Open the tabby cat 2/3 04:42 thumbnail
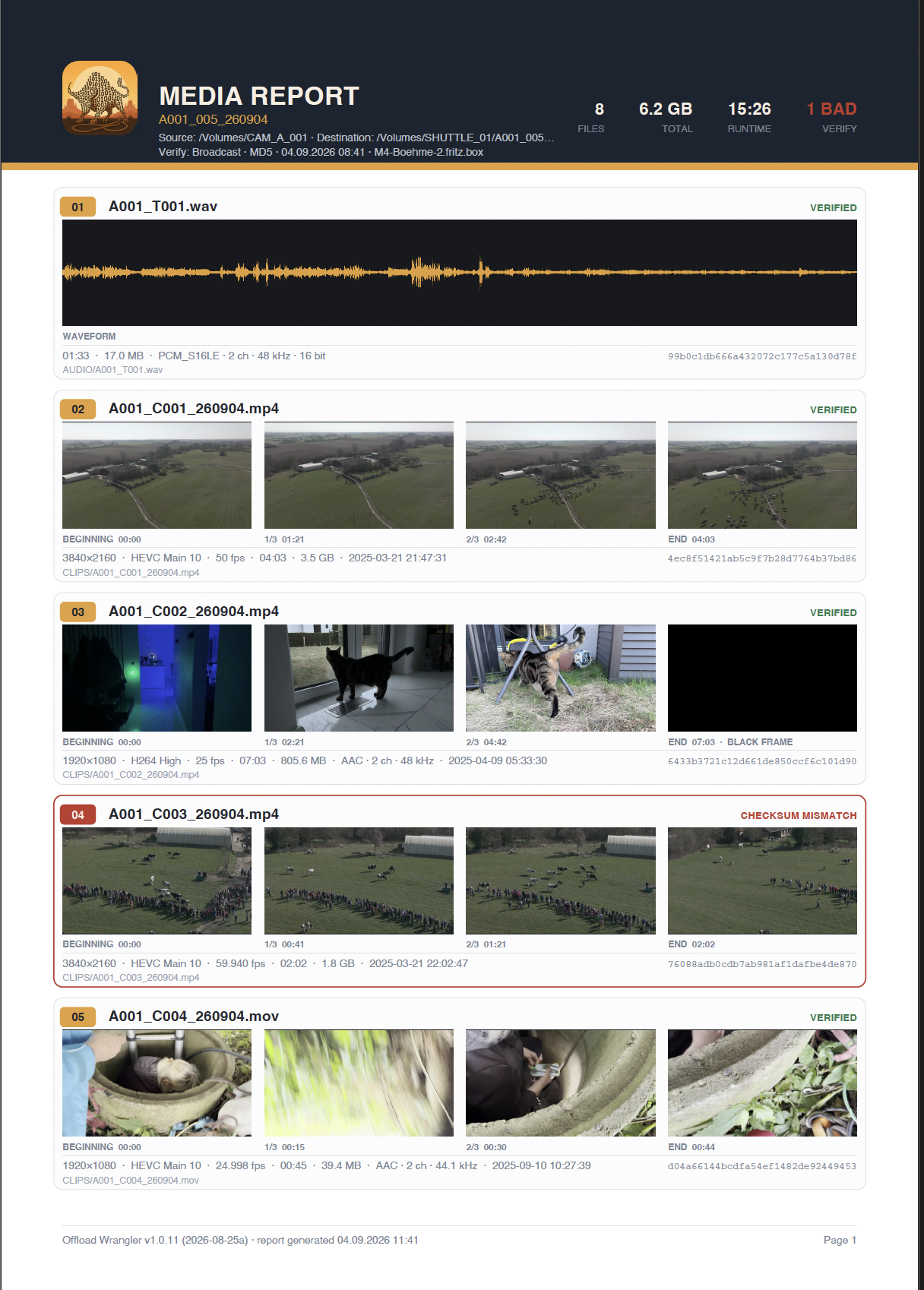The width and height of the screenshot is (924, 1290). pos(561,678)
